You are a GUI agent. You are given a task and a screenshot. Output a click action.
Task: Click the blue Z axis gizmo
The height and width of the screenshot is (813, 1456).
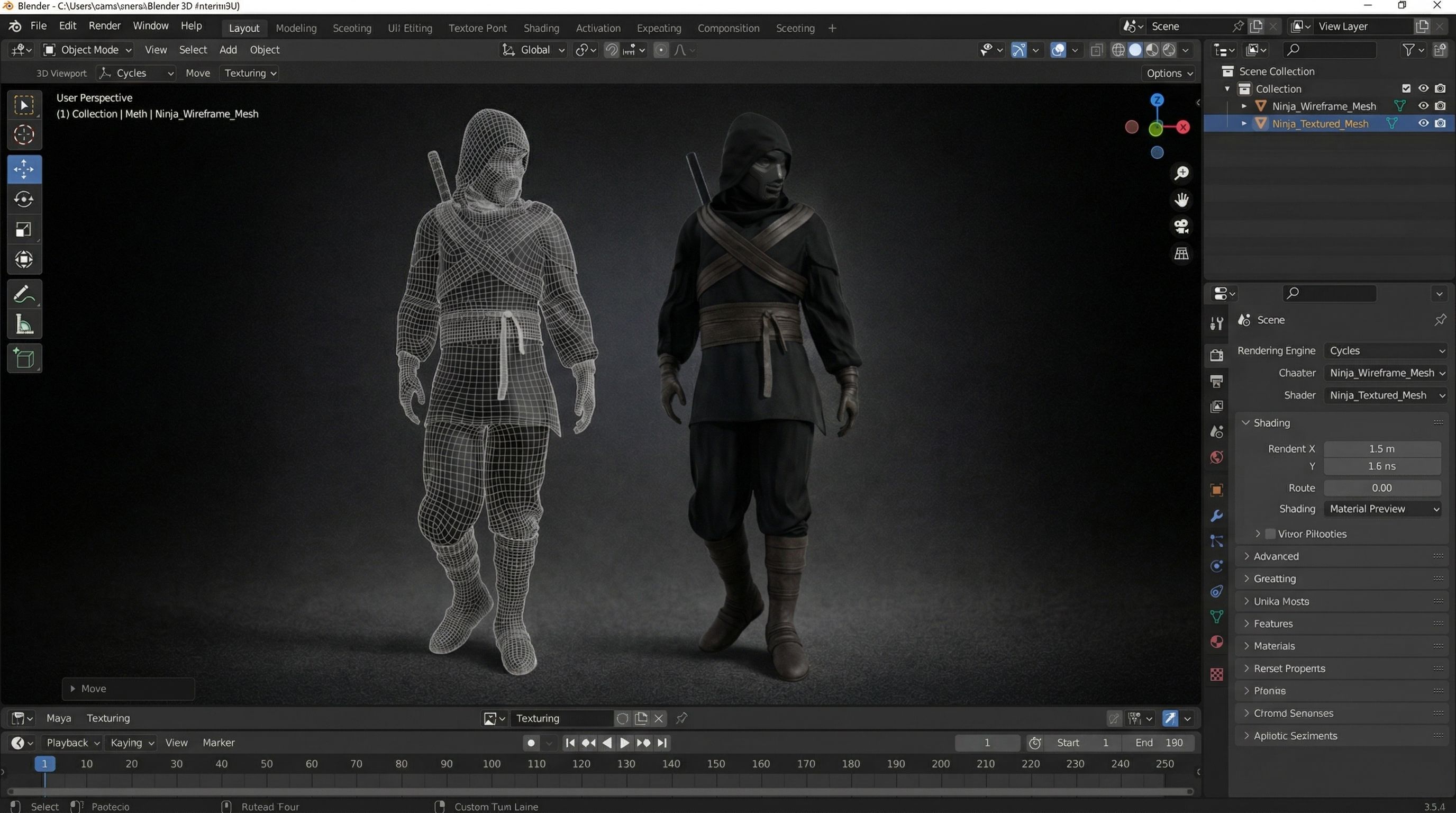pos(1157,100)
